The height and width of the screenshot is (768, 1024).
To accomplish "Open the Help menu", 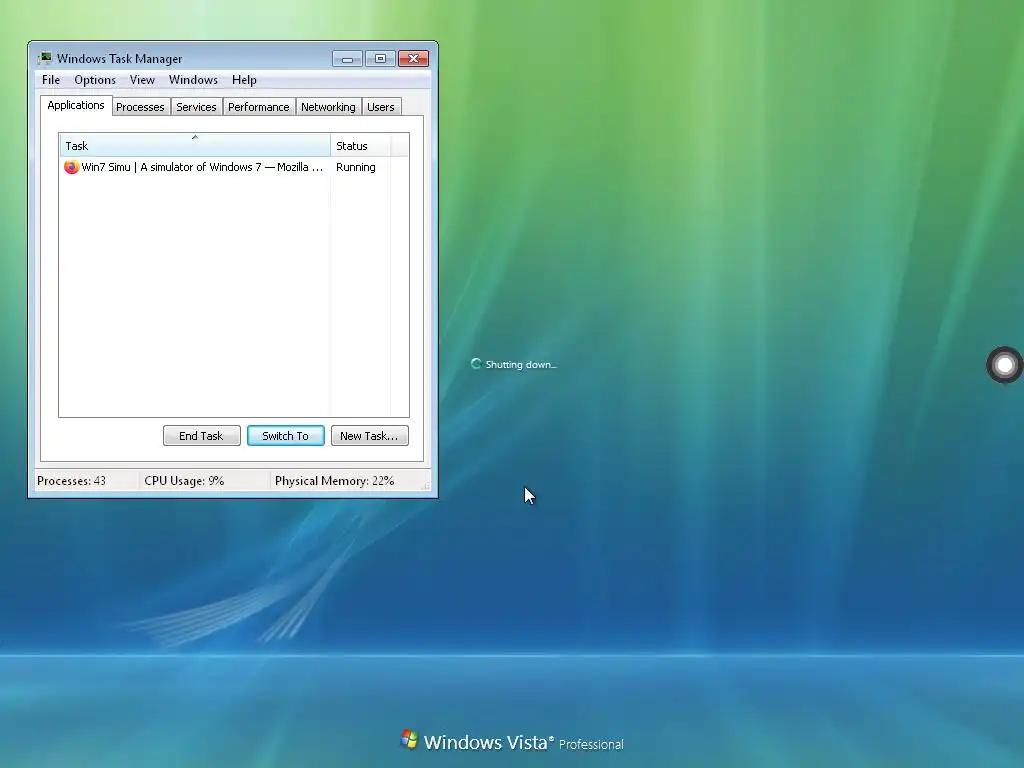I will [244, 80].
